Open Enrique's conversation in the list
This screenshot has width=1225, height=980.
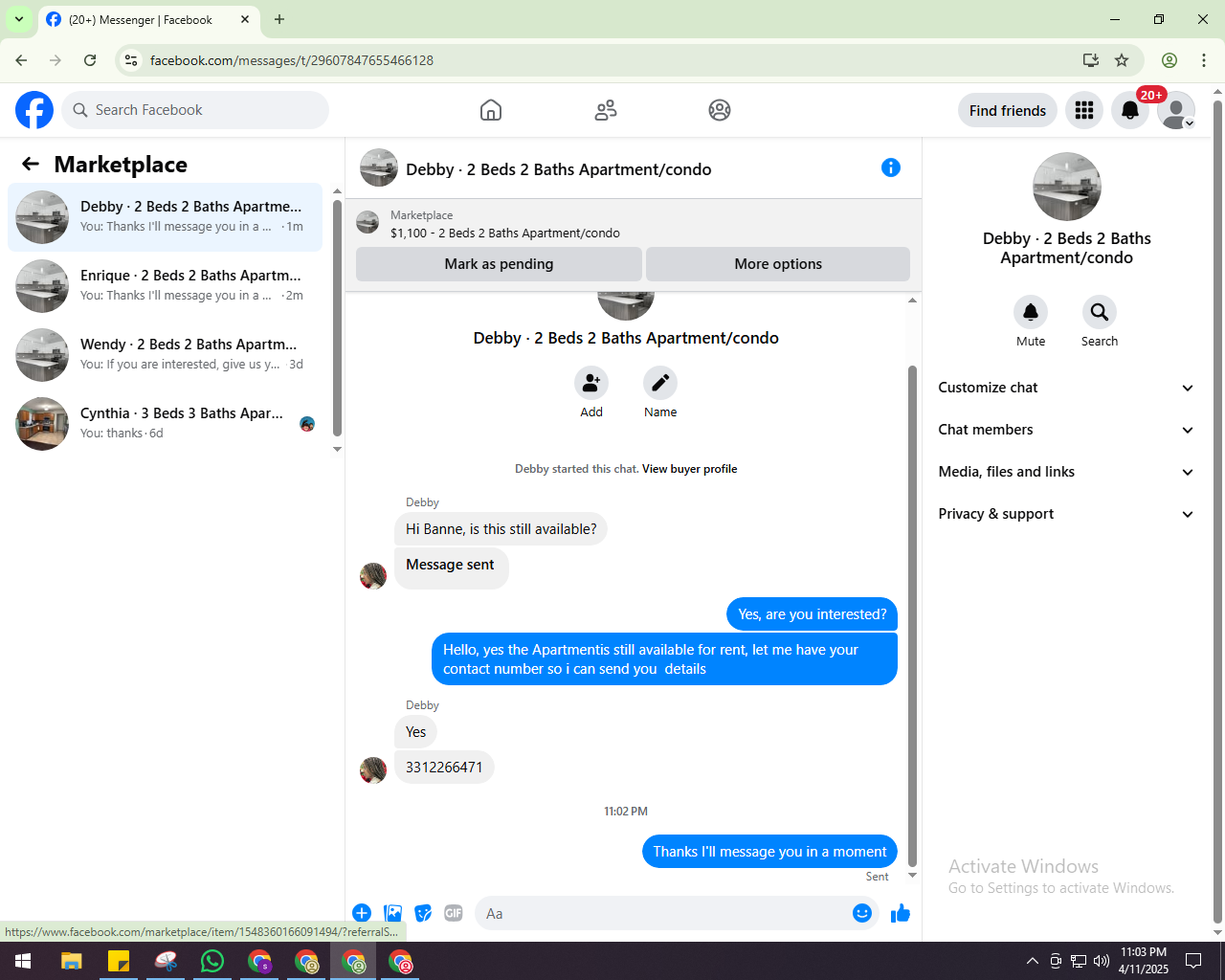point(166,286)
